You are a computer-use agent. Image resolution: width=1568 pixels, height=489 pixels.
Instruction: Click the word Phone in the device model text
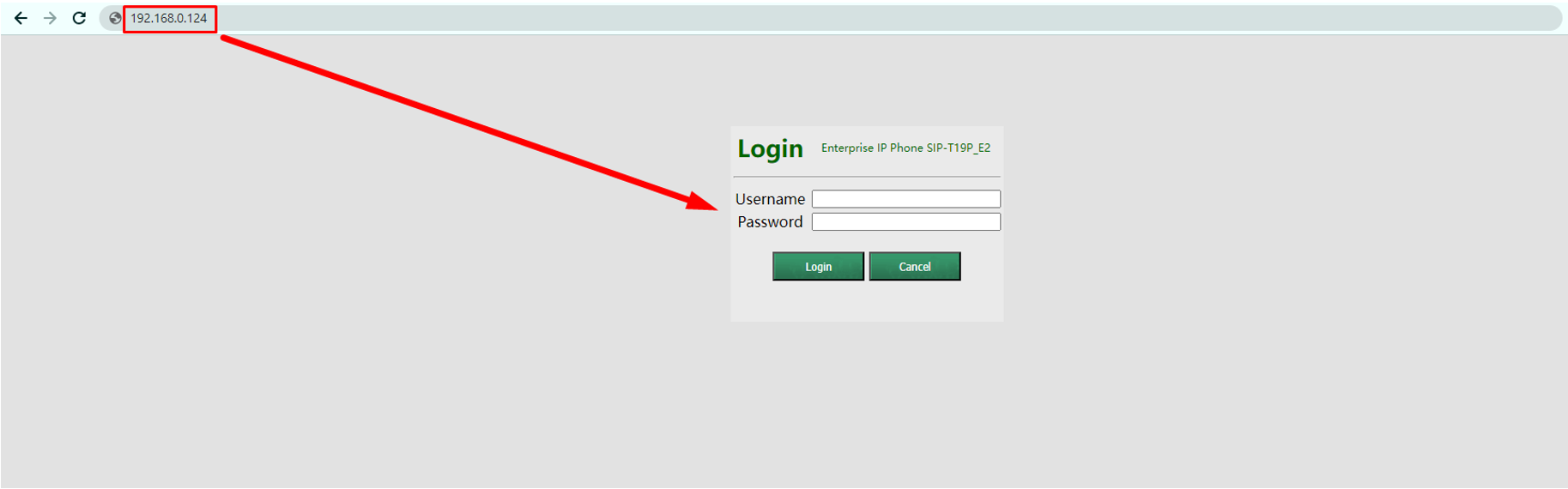pyautogui.click(x=906, y=148)
